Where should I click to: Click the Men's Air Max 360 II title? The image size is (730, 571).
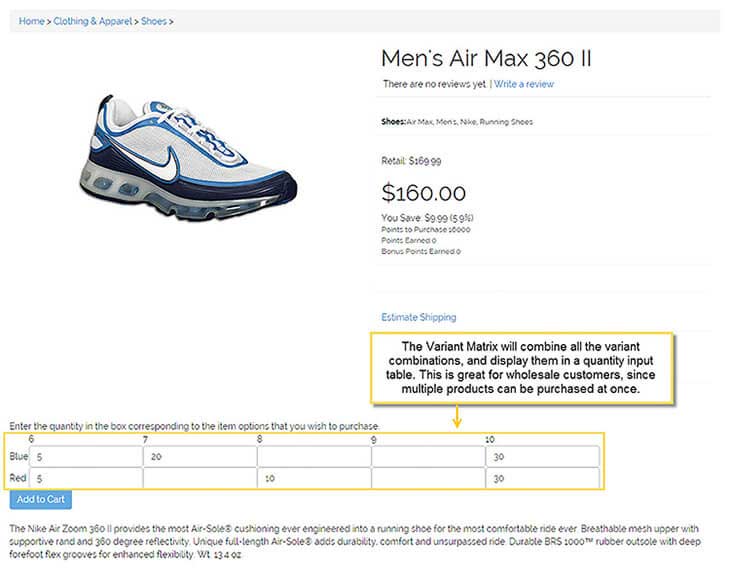(486, 58)
